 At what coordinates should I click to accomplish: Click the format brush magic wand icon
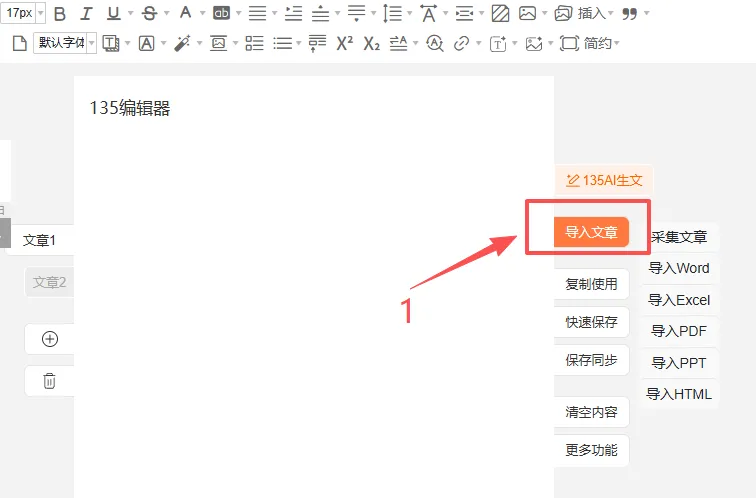[182, 43]
